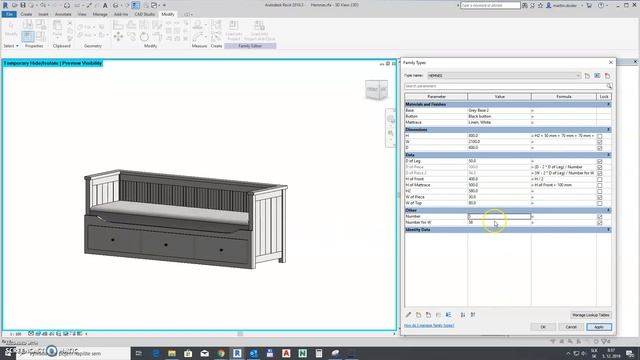Click the Number for W value cell

coord(499,222)
